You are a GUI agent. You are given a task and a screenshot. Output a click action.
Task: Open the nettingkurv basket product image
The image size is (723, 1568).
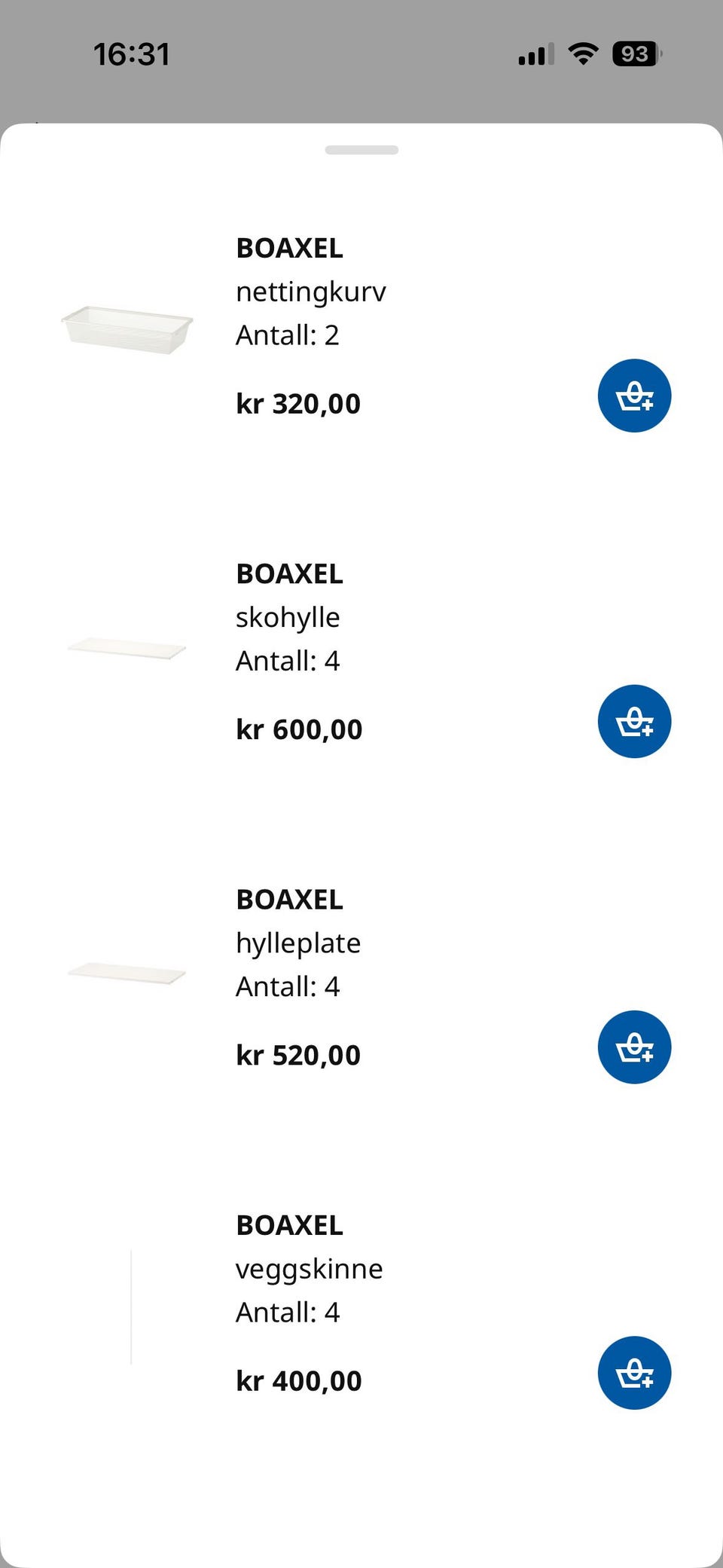pos(127,329)
